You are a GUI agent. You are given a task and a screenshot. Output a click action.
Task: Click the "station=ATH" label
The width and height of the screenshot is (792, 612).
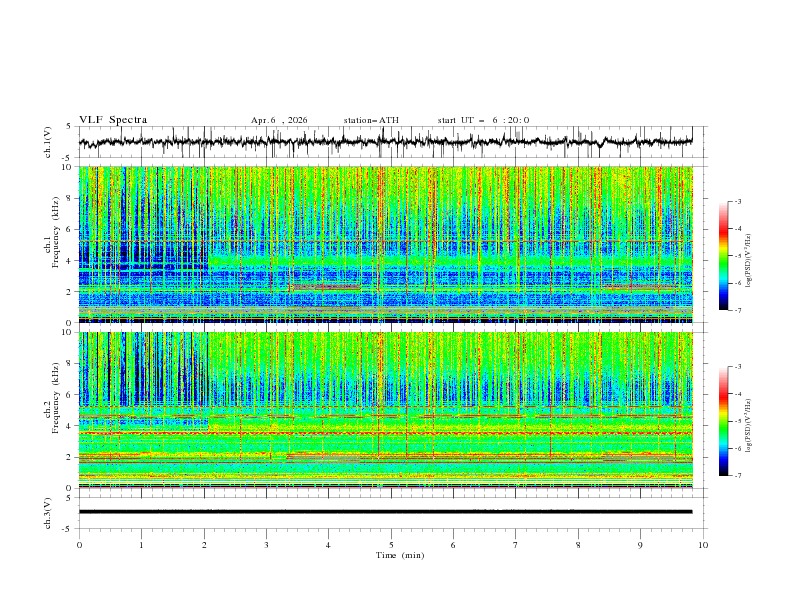(371, 120)
